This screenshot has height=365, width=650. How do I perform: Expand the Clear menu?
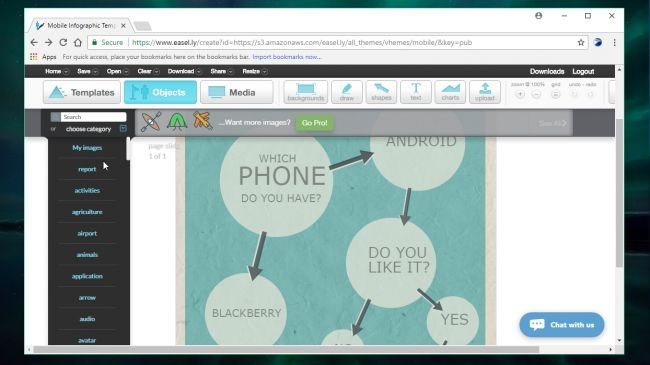click(148, 71)
